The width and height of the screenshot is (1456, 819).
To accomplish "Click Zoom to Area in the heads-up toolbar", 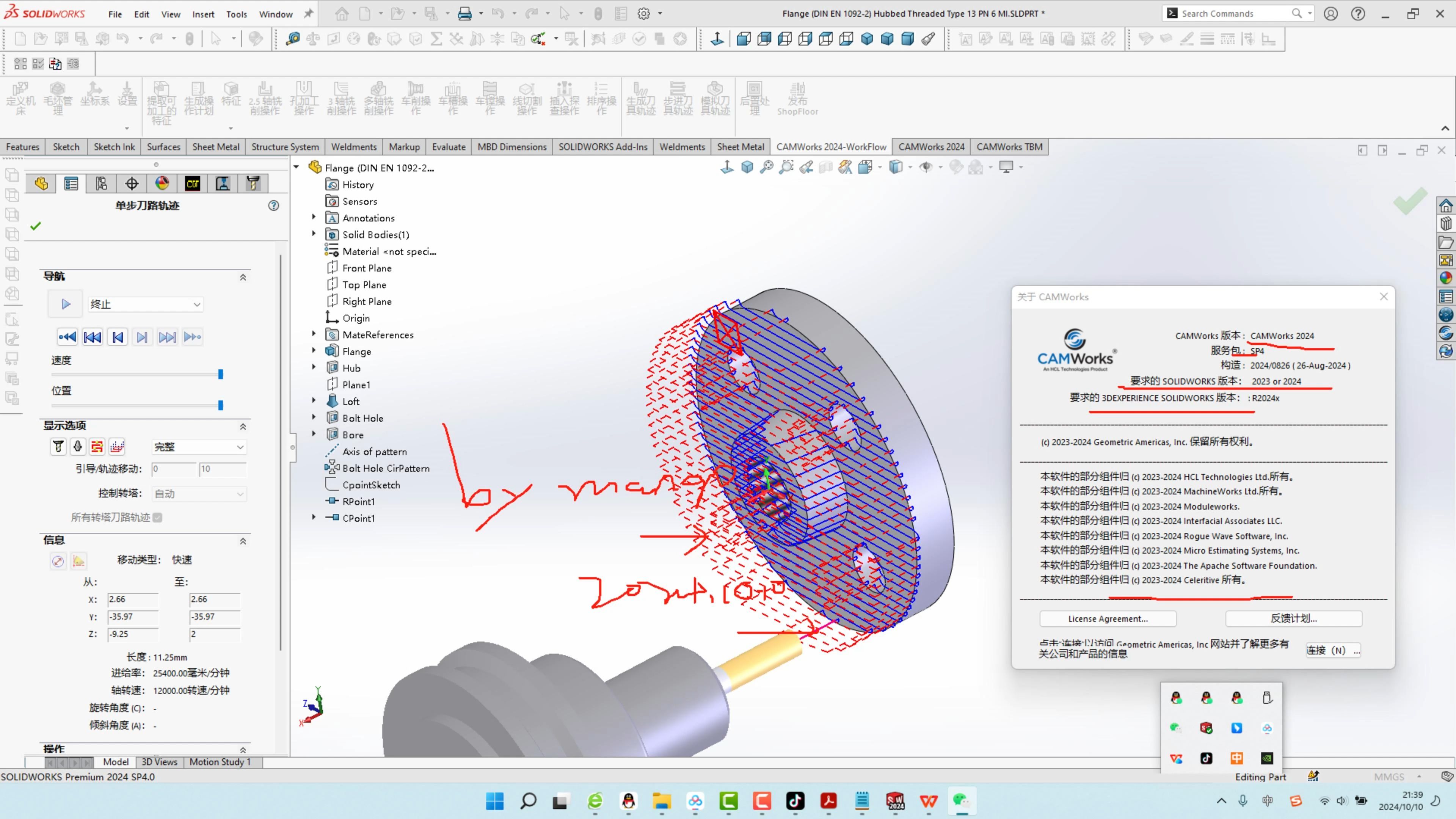I will (786, 167).
